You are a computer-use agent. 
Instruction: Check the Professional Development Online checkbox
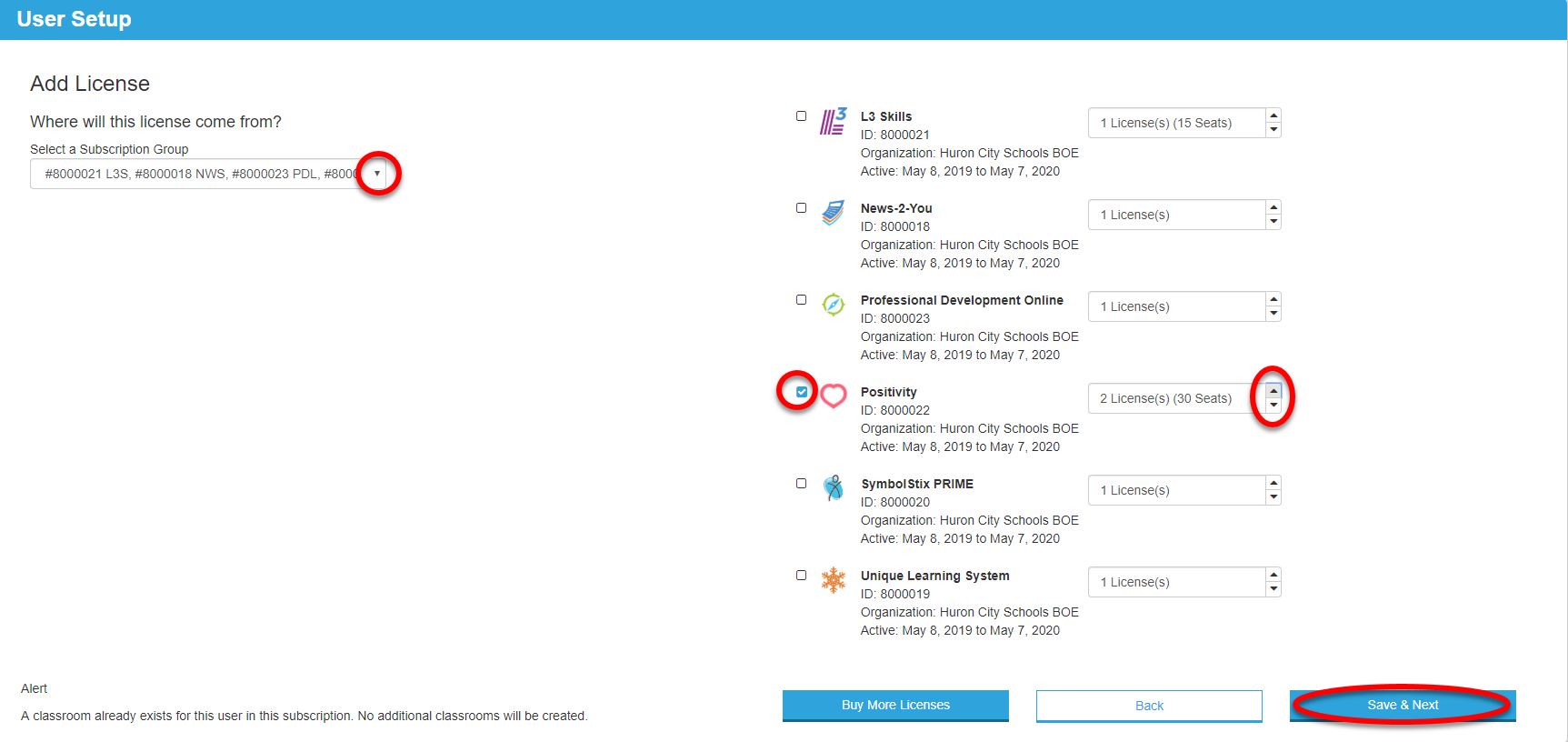pos(801,300)
